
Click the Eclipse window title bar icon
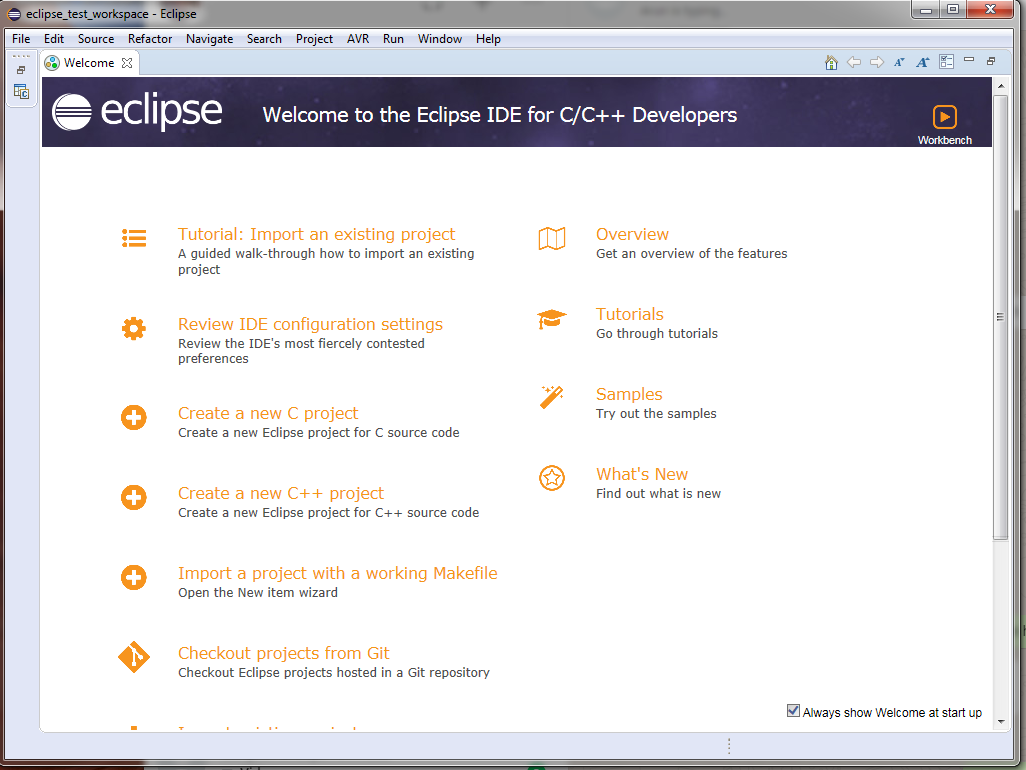[14, 14]
